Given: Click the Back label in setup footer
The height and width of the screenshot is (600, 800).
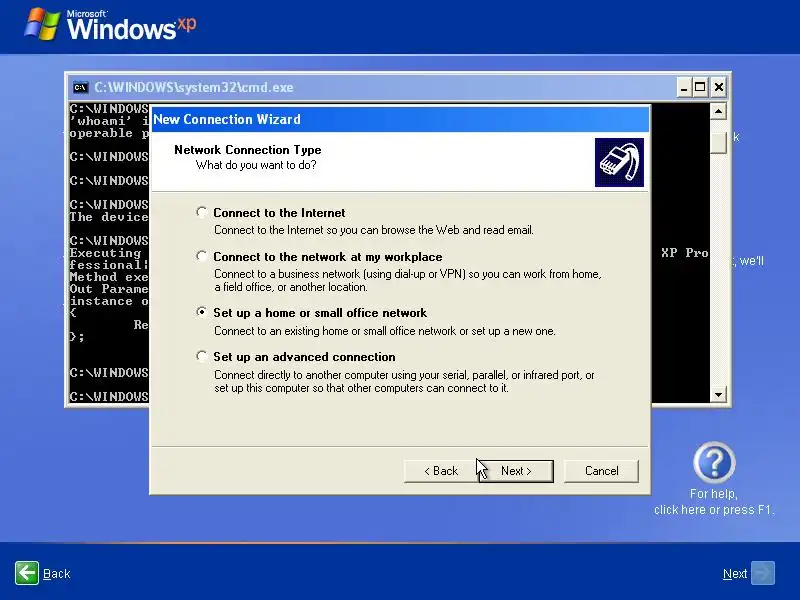Looking at the screenshot, I should click(57, 574).
